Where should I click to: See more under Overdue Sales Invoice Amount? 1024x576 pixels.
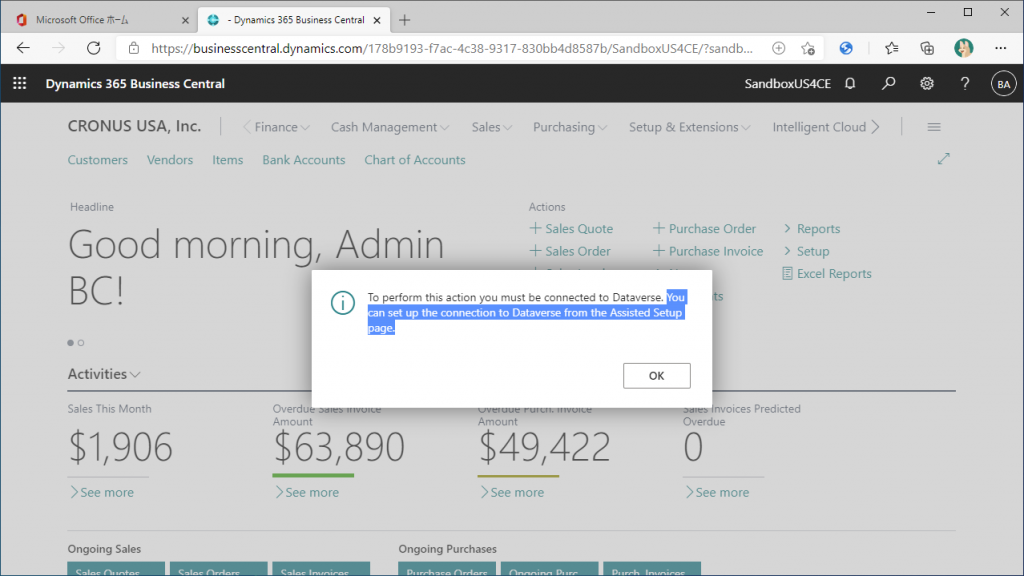[x=306, y=492]
